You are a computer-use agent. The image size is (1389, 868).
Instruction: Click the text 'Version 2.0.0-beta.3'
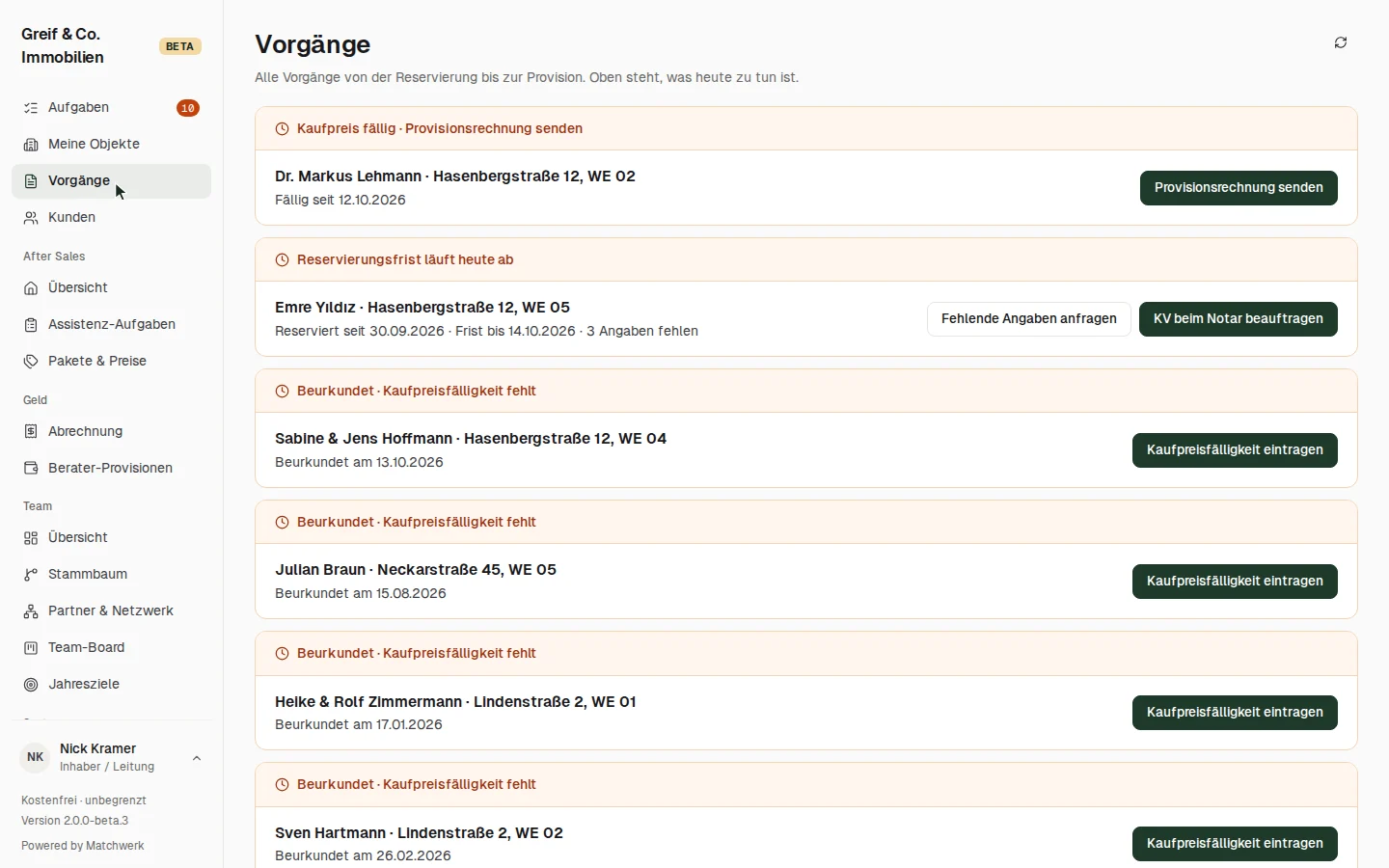[x=75, y=821]
